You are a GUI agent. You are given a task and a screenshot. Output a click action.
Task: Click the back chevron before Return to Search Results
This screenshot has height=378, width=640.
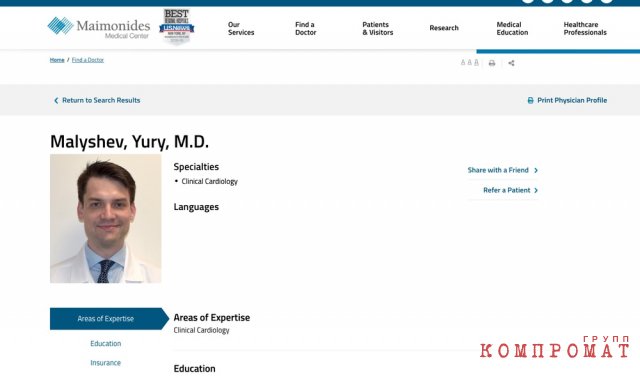click(56, 100)
